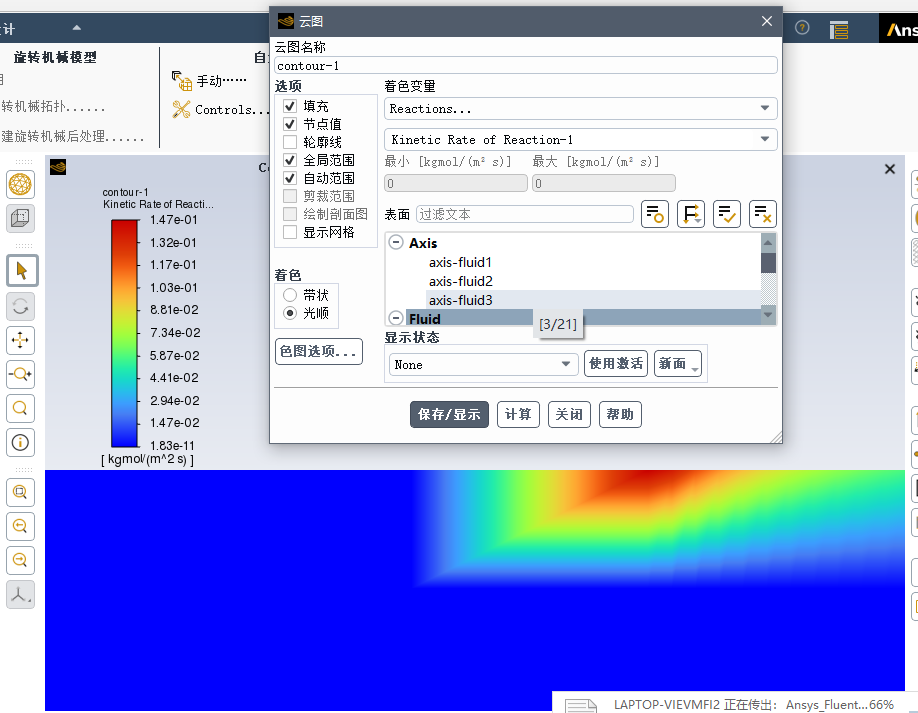The height and width of the screenshot is (713, 918).
Task: Select the 带状 (Banded) coloring radio button
Action: click(x=290, y=295)
